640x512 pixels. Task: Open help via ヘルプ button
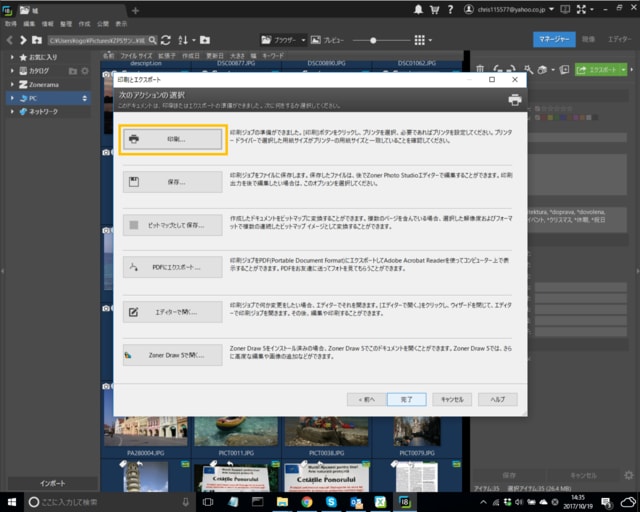(x=496, y=399)
